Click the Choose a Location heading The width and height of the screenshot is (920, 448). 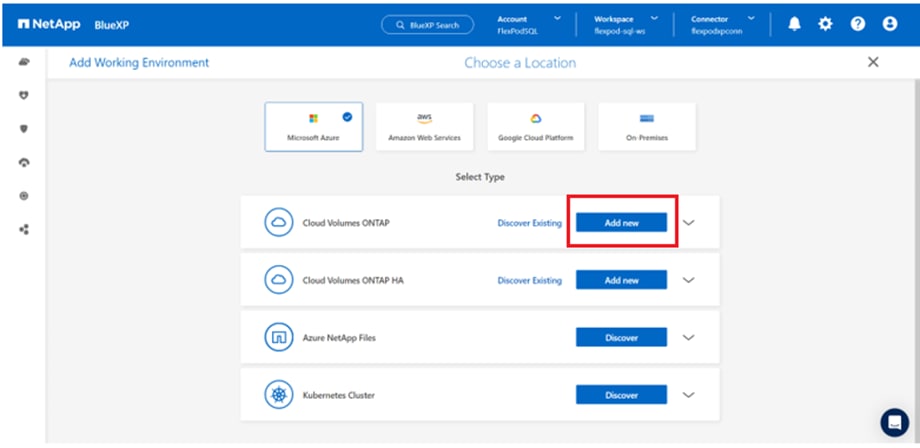pos(520,63)
